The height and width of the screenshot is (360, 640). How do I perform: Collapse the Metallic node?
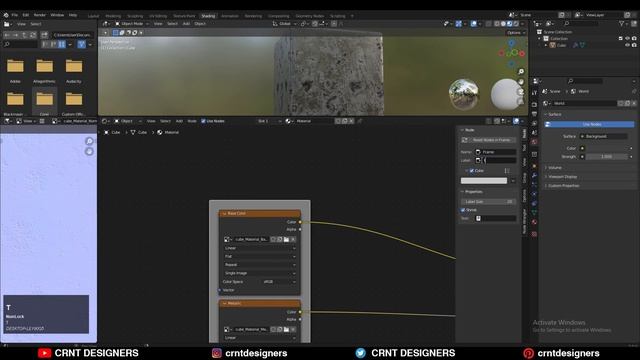[x=224, y=304]
